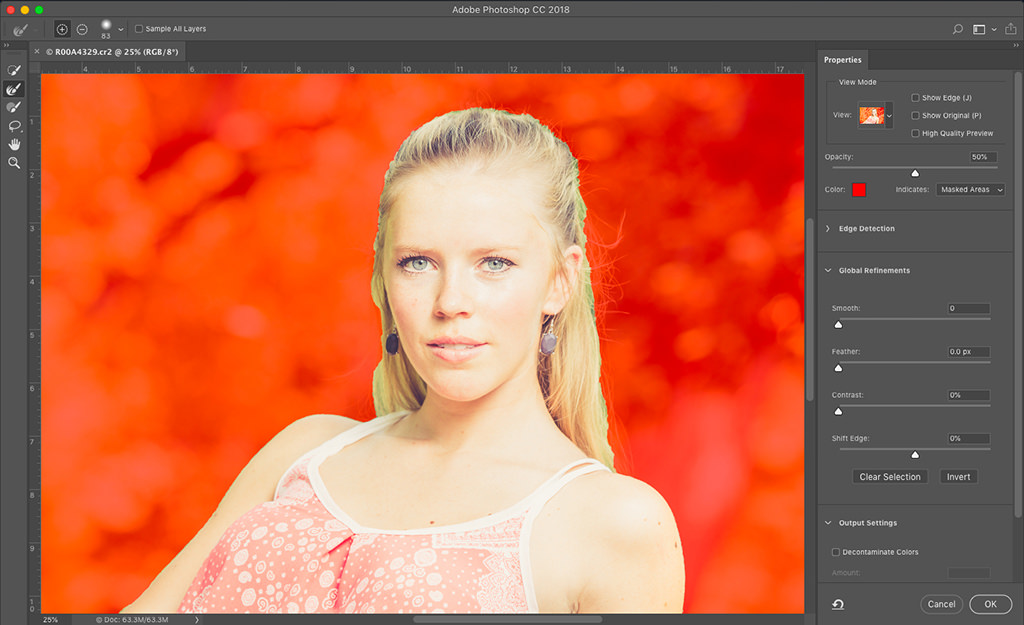Expand the left toolbar double-arrow
The height and width of the screenshot is (625, 1024).
pyautogui.click(x=7, y=44)
